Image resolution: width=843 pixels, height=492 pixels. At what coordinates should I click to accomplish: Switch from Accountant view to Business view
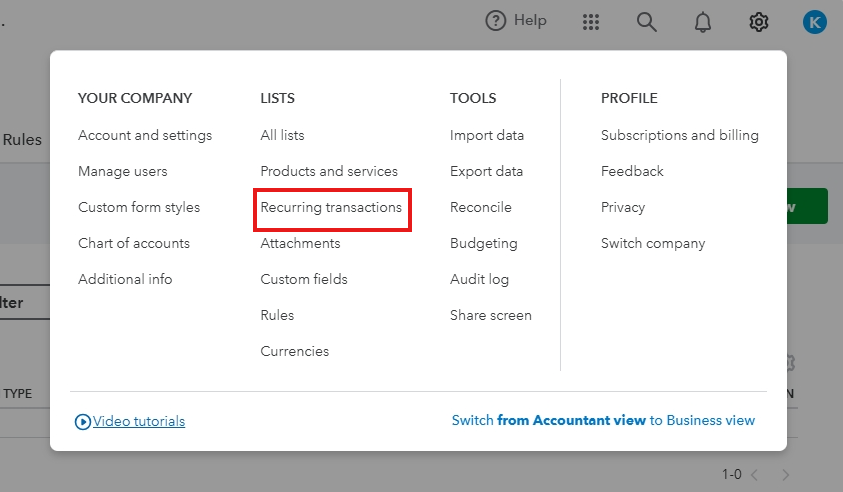click(x=603, y=420)
